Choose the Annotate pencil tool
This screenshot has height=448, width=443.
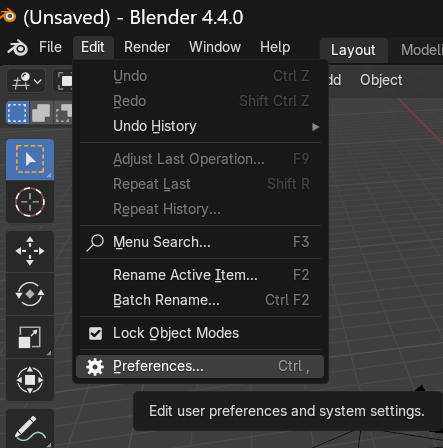coord(30,428)
